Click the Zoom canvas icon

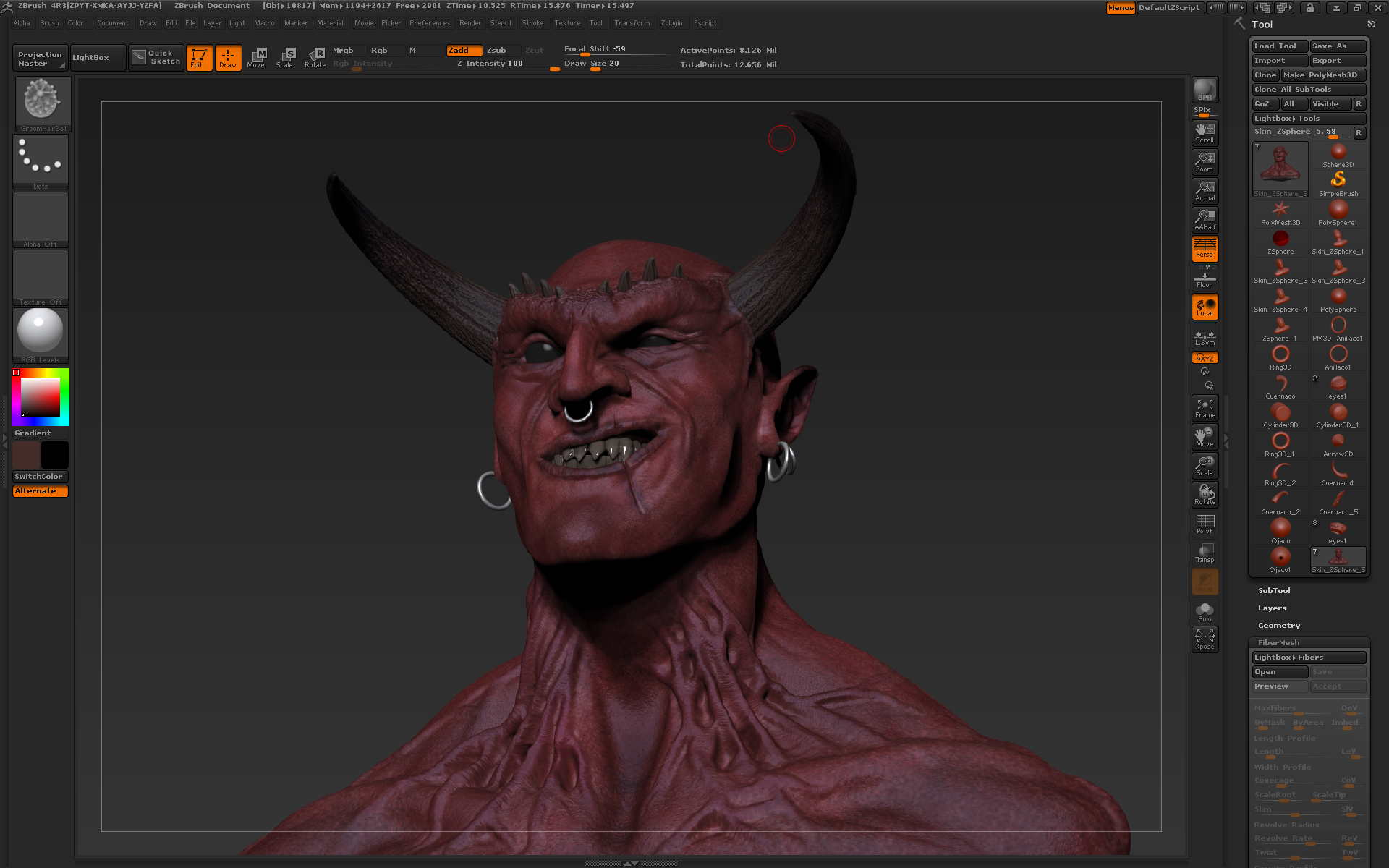click(x=1205, y=161)
